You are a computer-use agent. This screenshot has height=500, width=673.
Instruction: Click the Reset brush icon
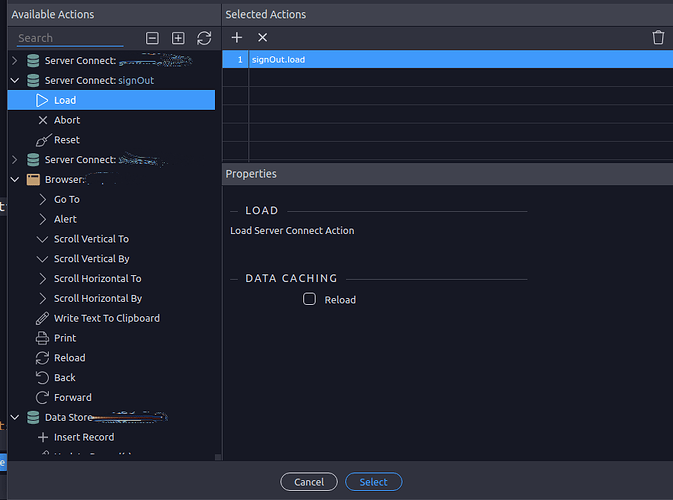43,140
